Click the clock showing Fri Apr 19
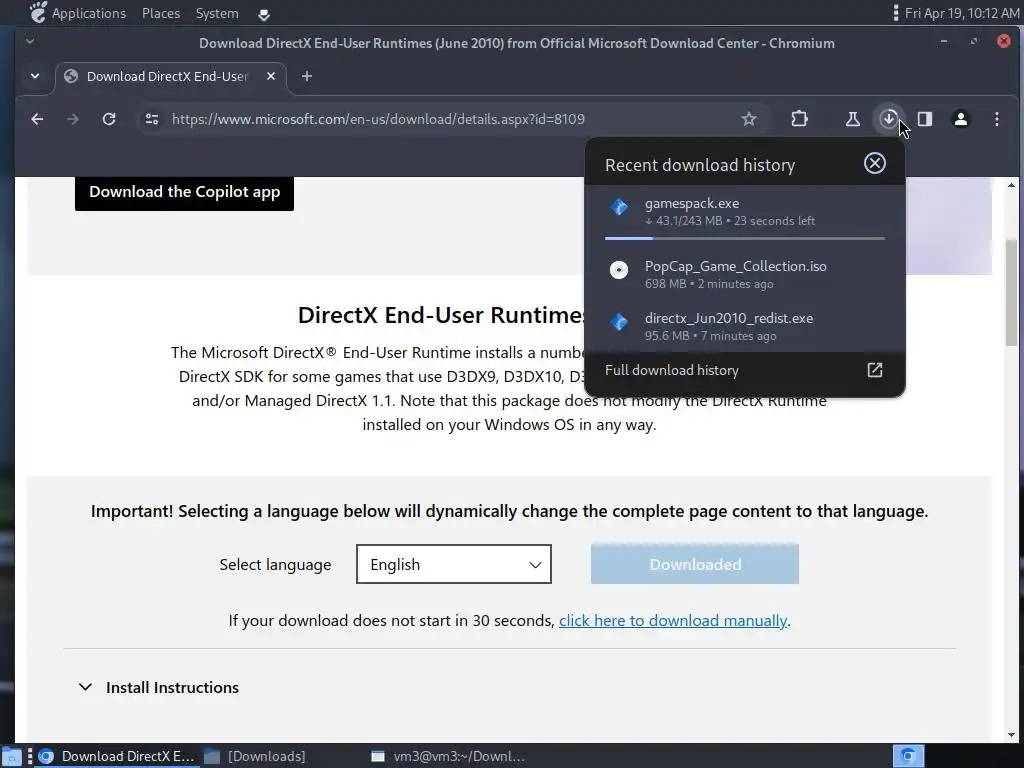This screenshot has width=1024, height=768. 961,13
